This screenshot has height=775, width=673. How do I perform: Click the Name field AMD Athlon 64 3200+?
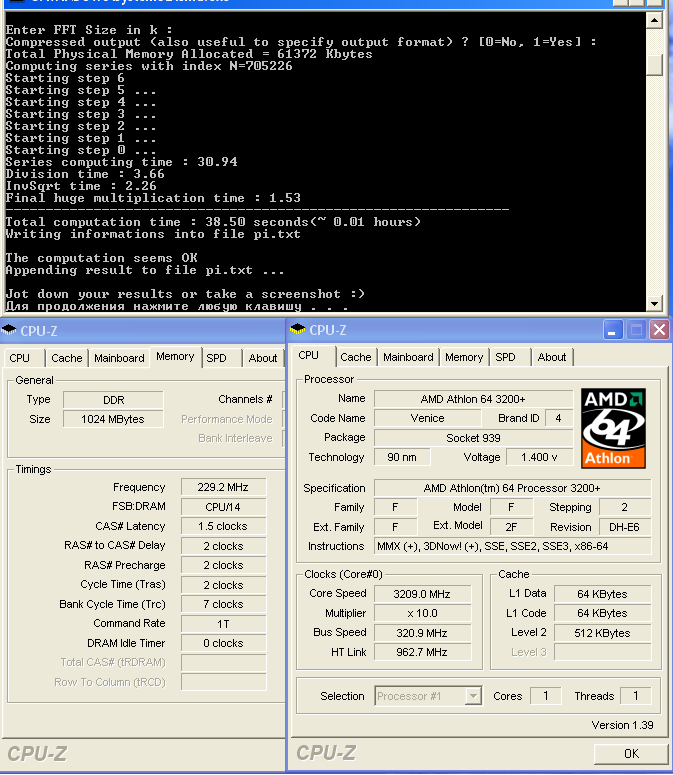coord(473,399)
